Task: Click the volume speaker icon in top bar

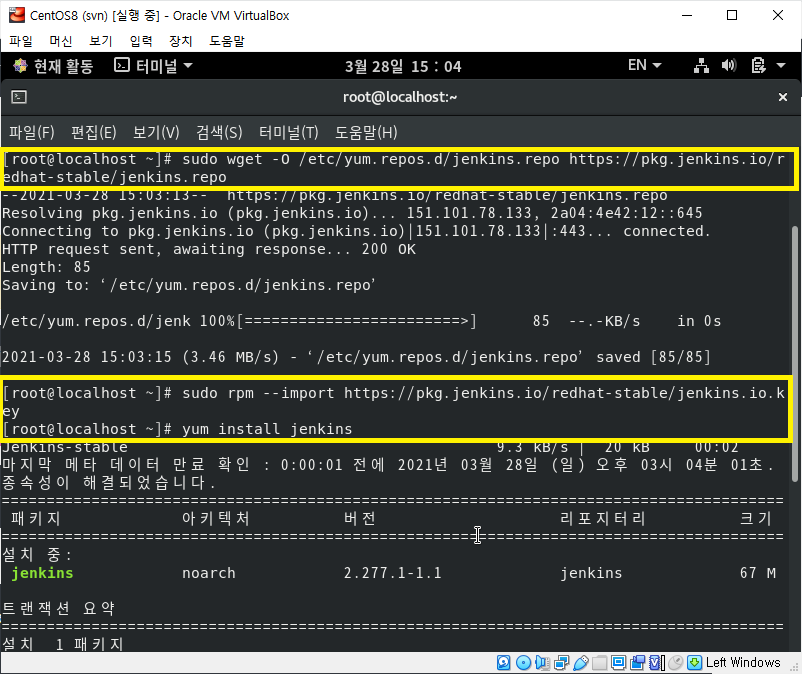Action: (729, 65)
